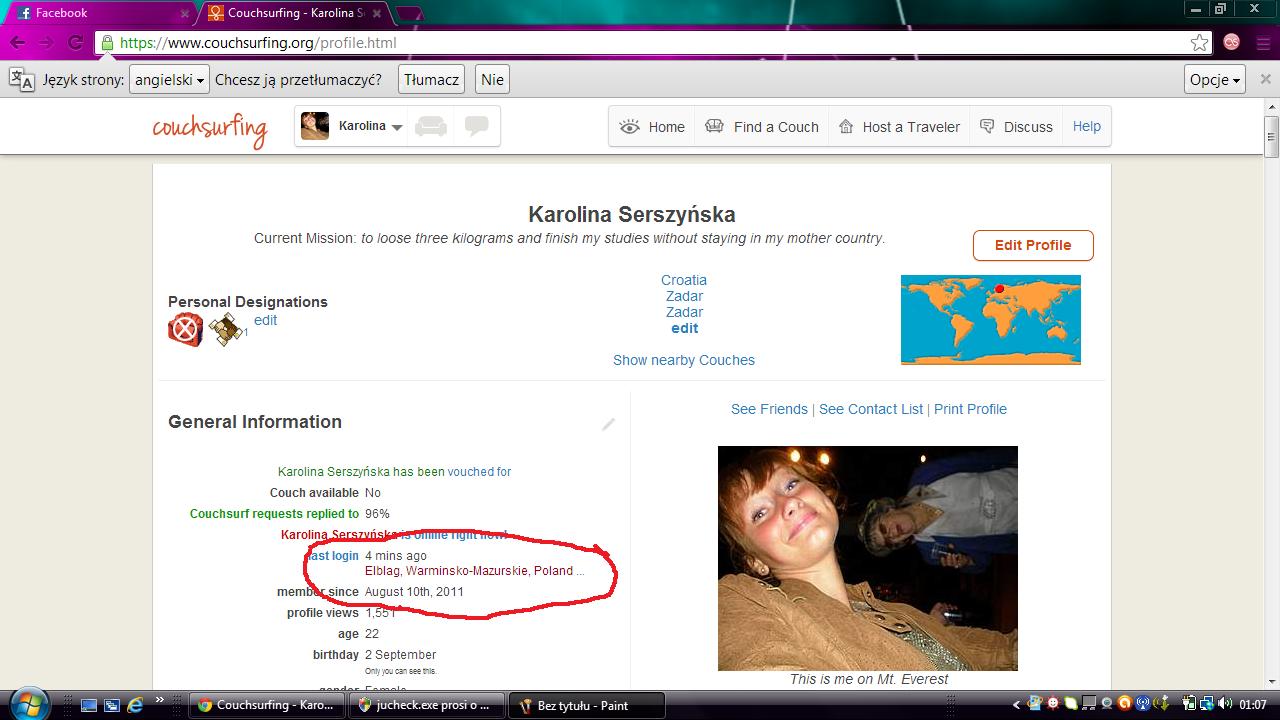Screen dimensions: 1280x720
Task: Switch to the Facebook tab
Action: pos(98,13)
